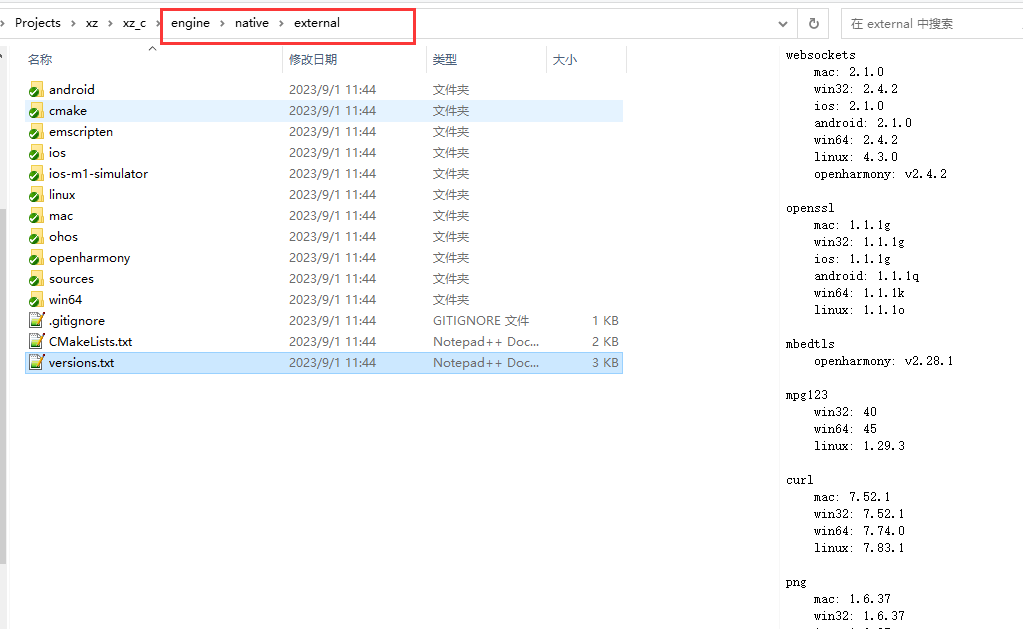The height and width of the screenshot is (629, 1023).
Task: Go to Projects in the breadcrumb
Action: click(38, 23)
